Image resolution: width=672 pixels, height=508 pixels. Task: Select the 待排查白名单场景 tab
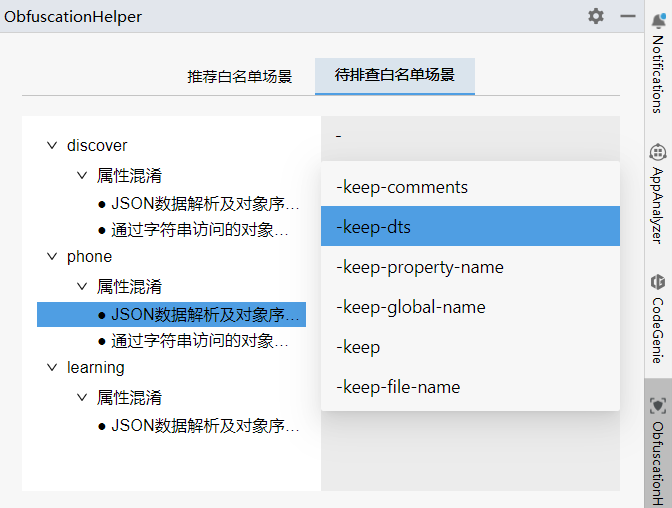(x=394, y=75)
